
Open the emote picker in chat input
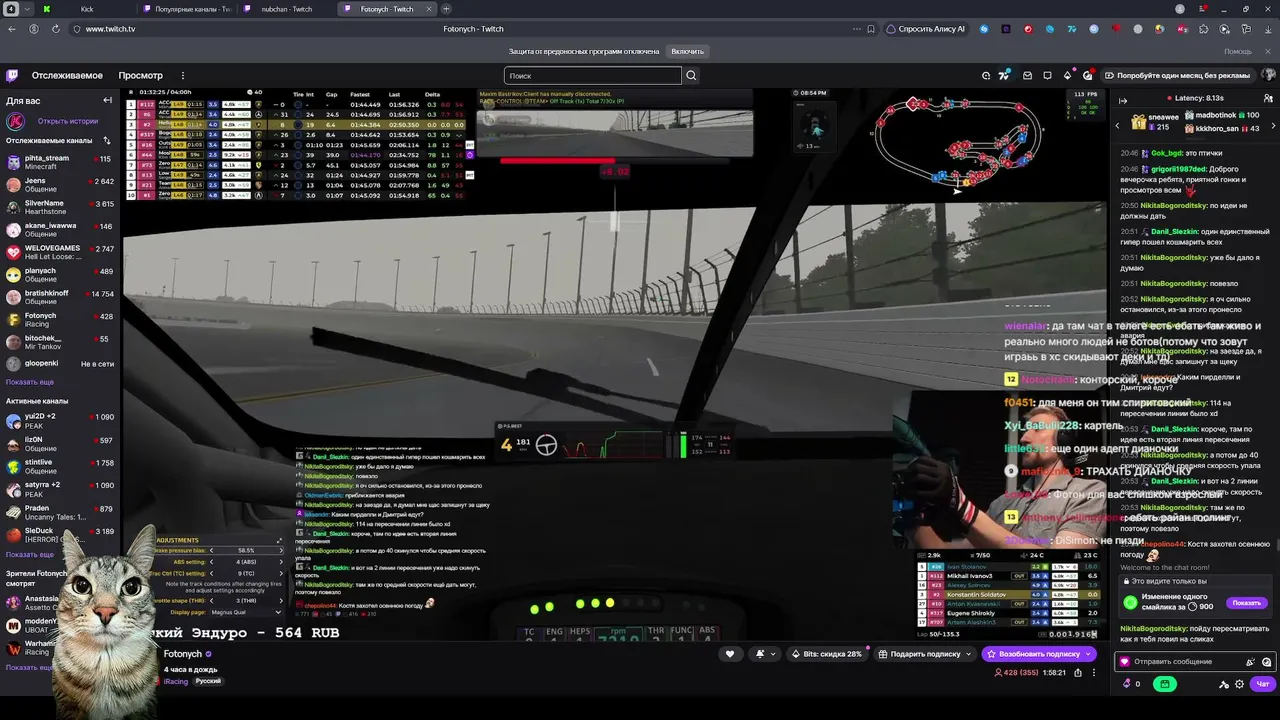1266,662
